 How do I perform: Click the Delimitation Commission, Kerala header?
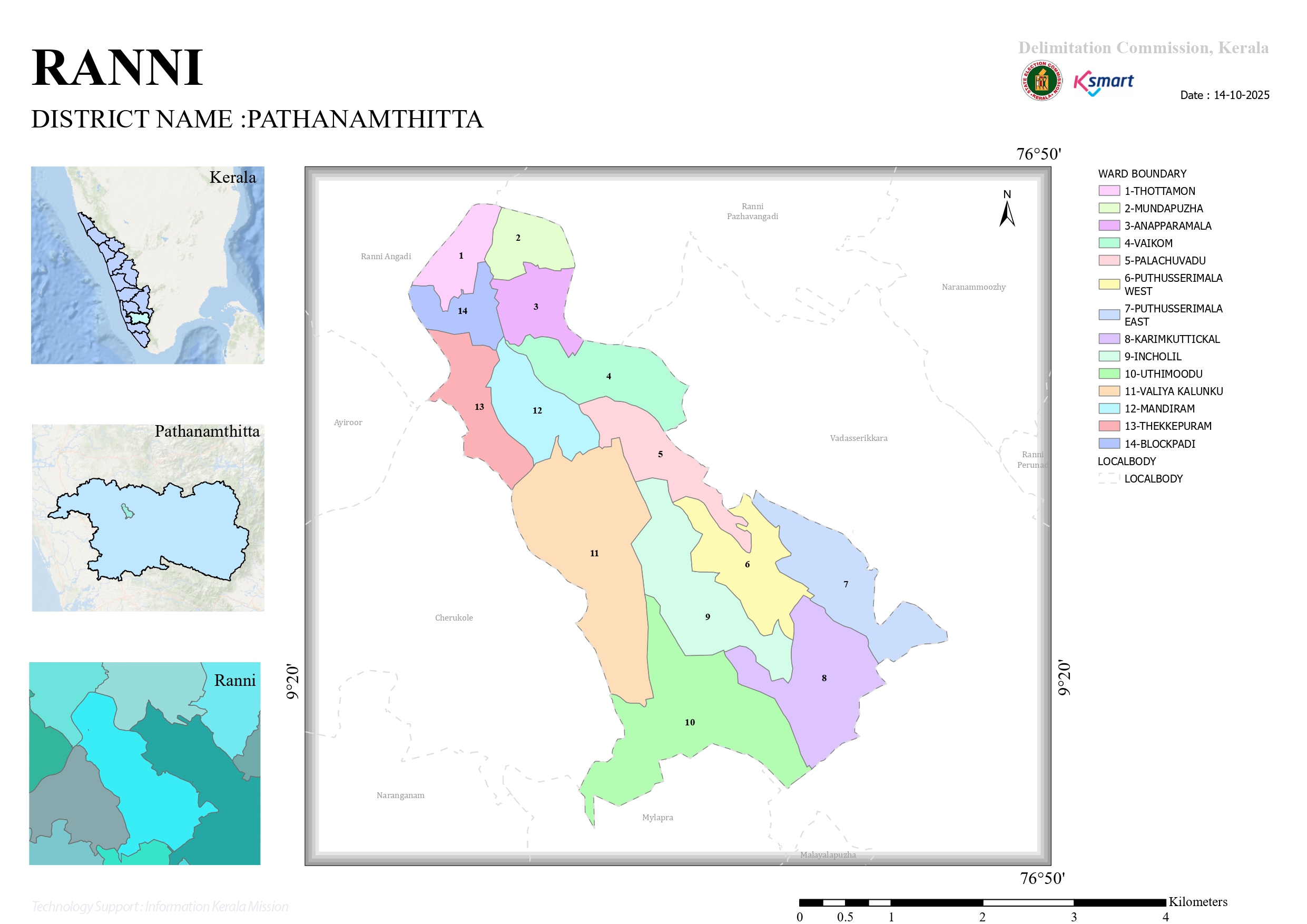tap(1143, 47)
